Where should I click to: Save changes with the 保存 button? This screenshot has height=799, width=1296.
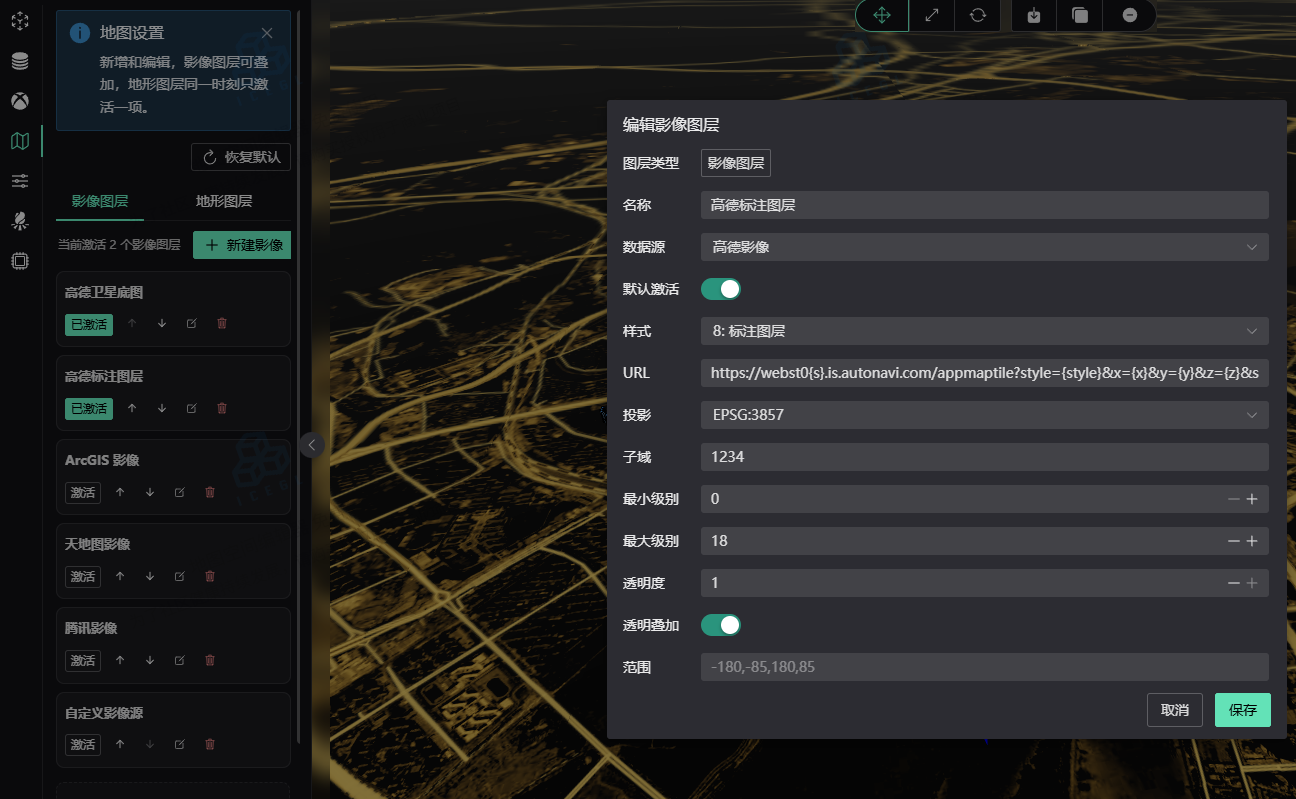(1242, 710)
